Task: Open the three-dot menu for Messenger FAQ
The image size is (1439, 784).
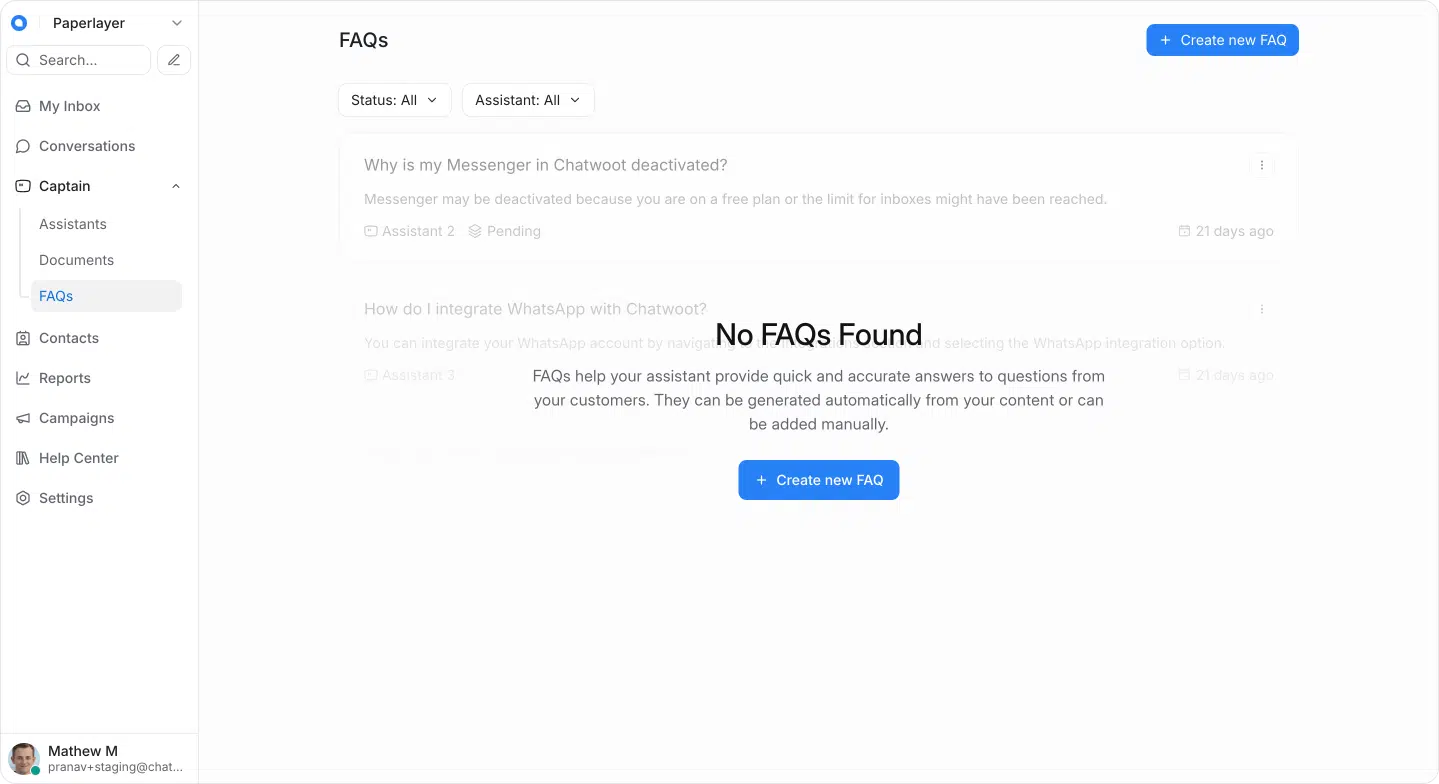Action: coord(1262,165)
